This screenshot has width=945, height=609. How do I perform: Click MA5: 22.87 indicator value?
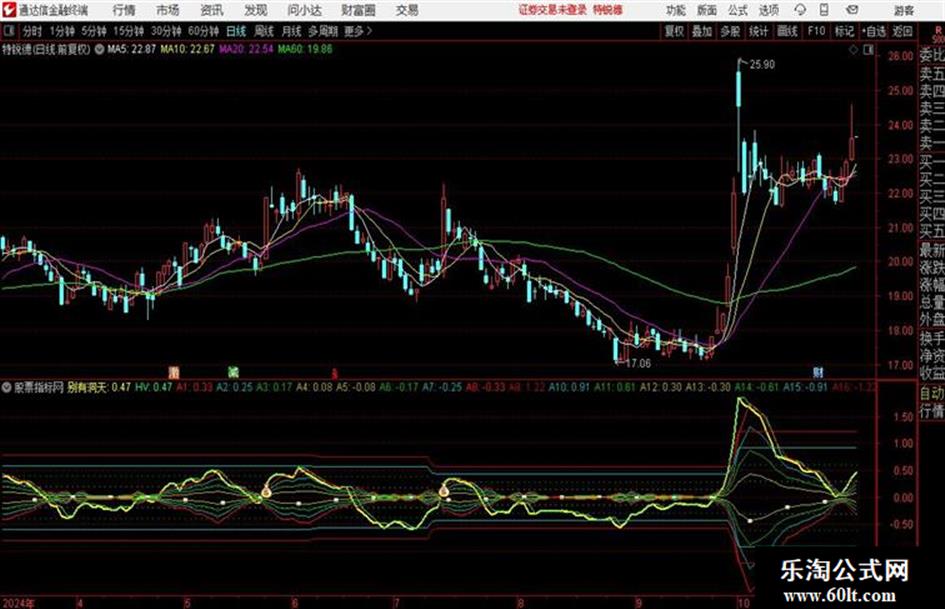pyautogui.click(x=131, y=49)
